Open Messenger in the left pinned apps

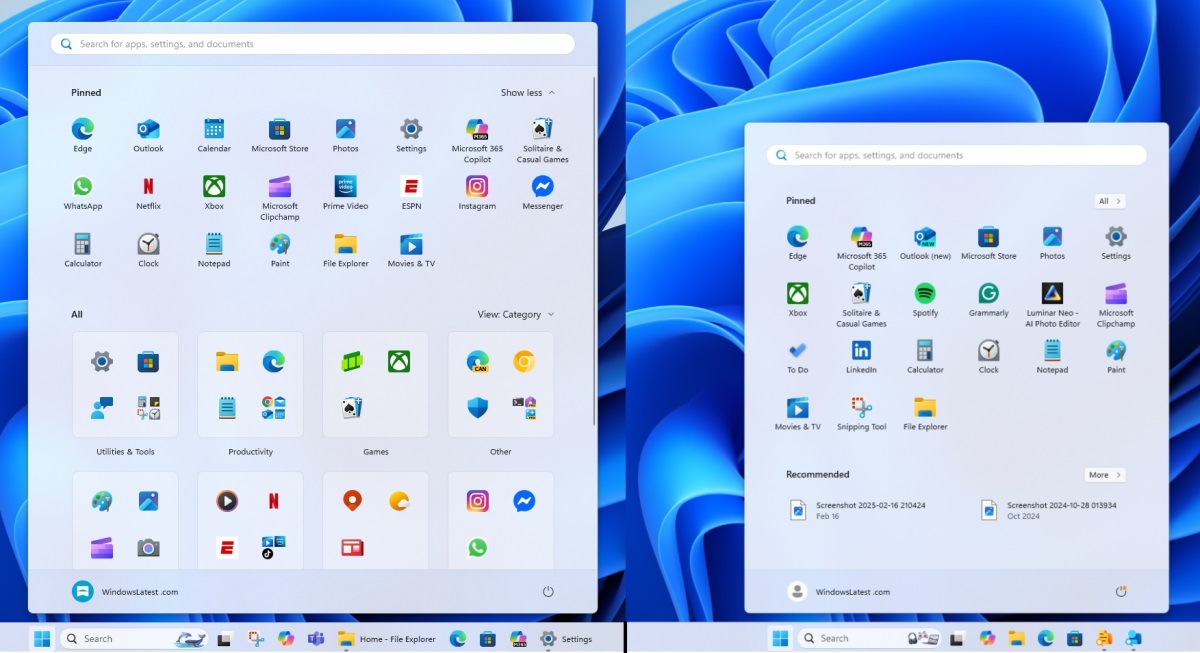coord(543,193)
